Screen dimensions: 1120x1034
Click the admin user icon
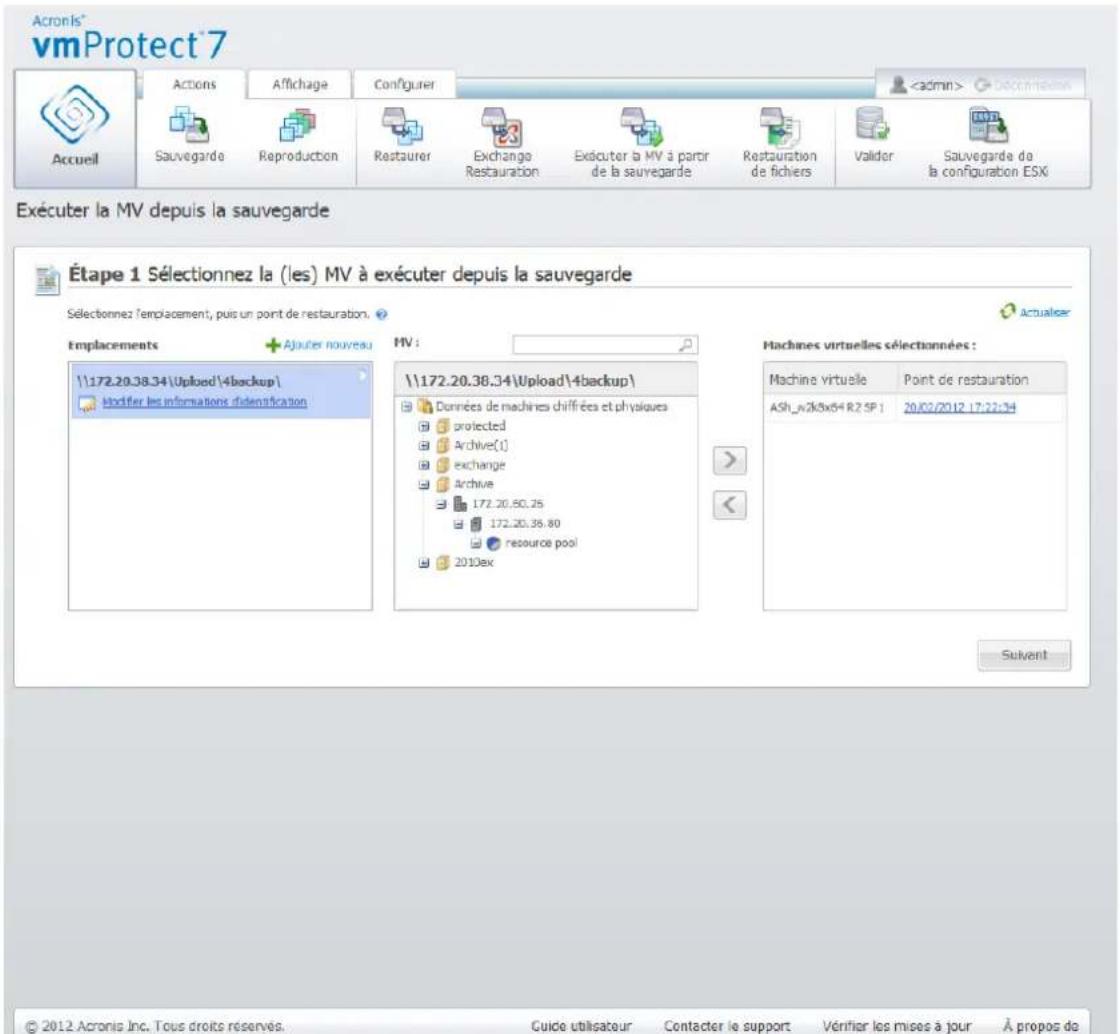point(899,85)
